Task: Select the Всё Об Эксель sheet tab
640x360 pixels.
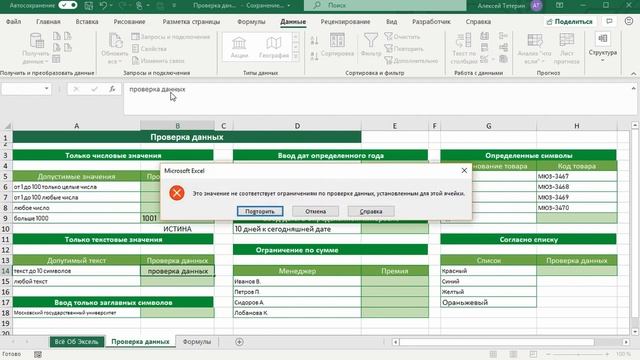Action: 77,342
